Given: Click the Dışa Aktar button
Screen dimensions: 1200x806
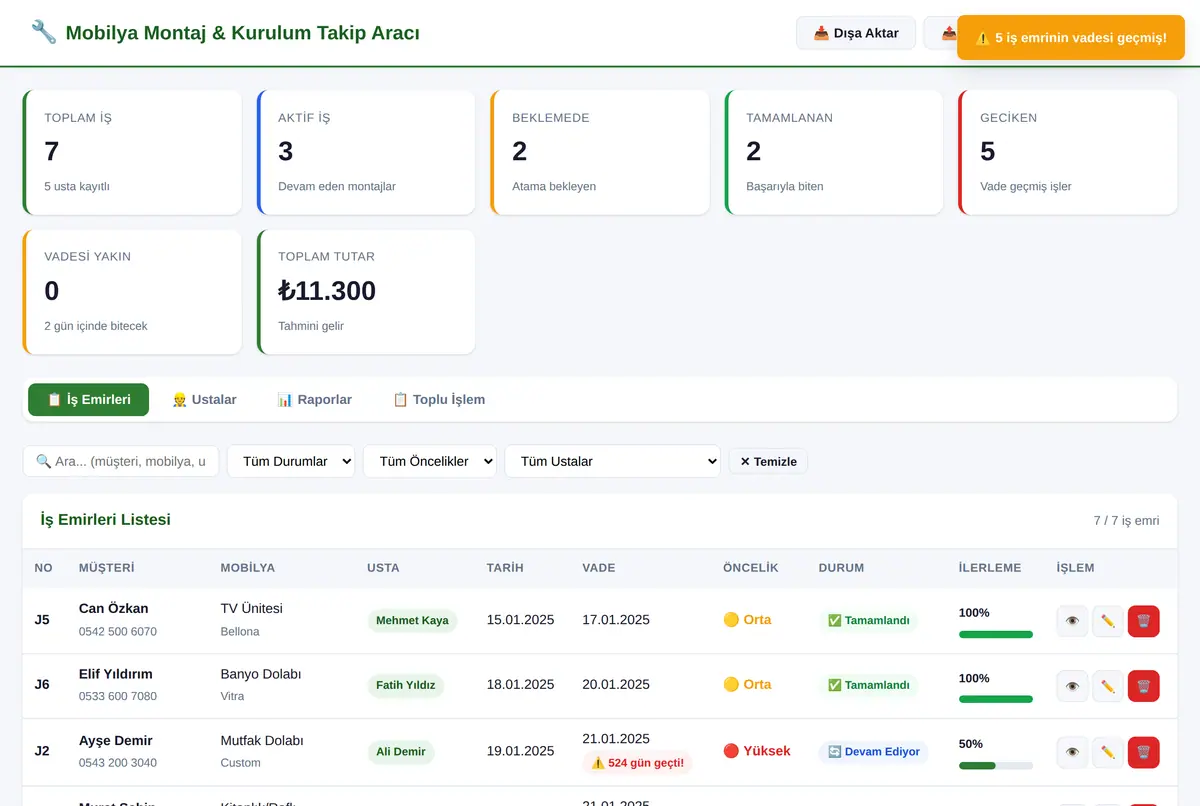Looking at the screenshot, I should tap(856, 33).
